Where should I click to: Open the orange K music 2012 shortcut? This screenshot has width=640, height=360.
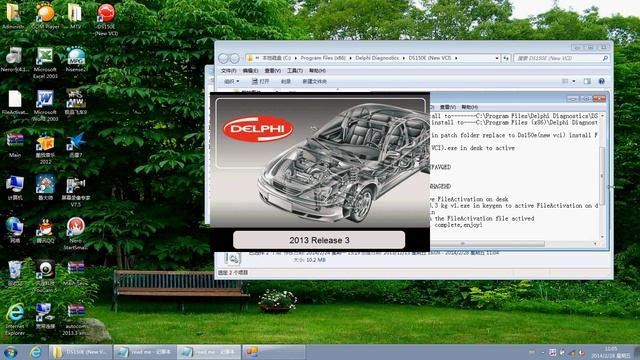pyautogui.click(x=45, y=148)
